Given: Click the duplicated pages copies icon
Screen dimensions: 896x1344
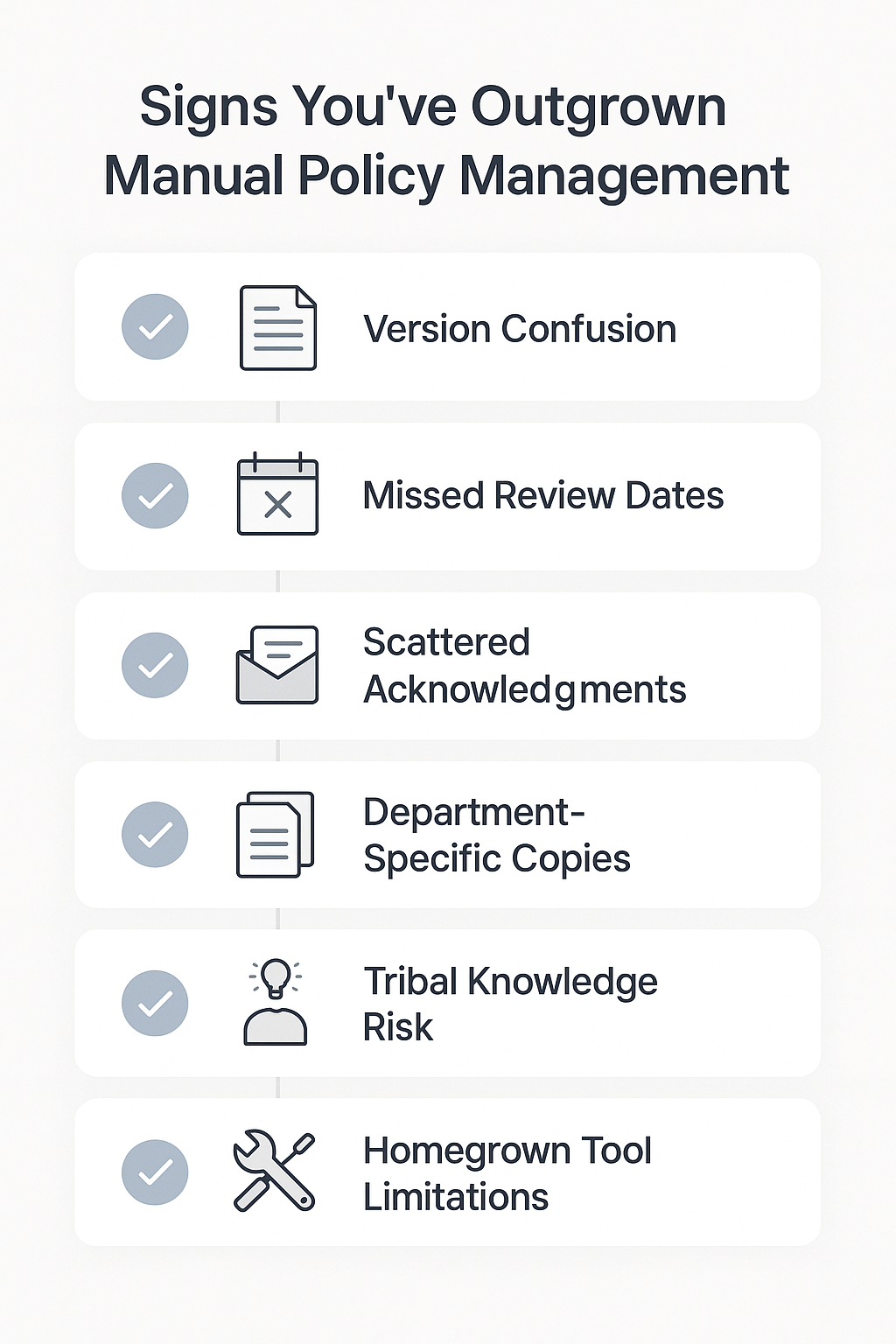Looking at the screenshot, I should click(275, 835).
